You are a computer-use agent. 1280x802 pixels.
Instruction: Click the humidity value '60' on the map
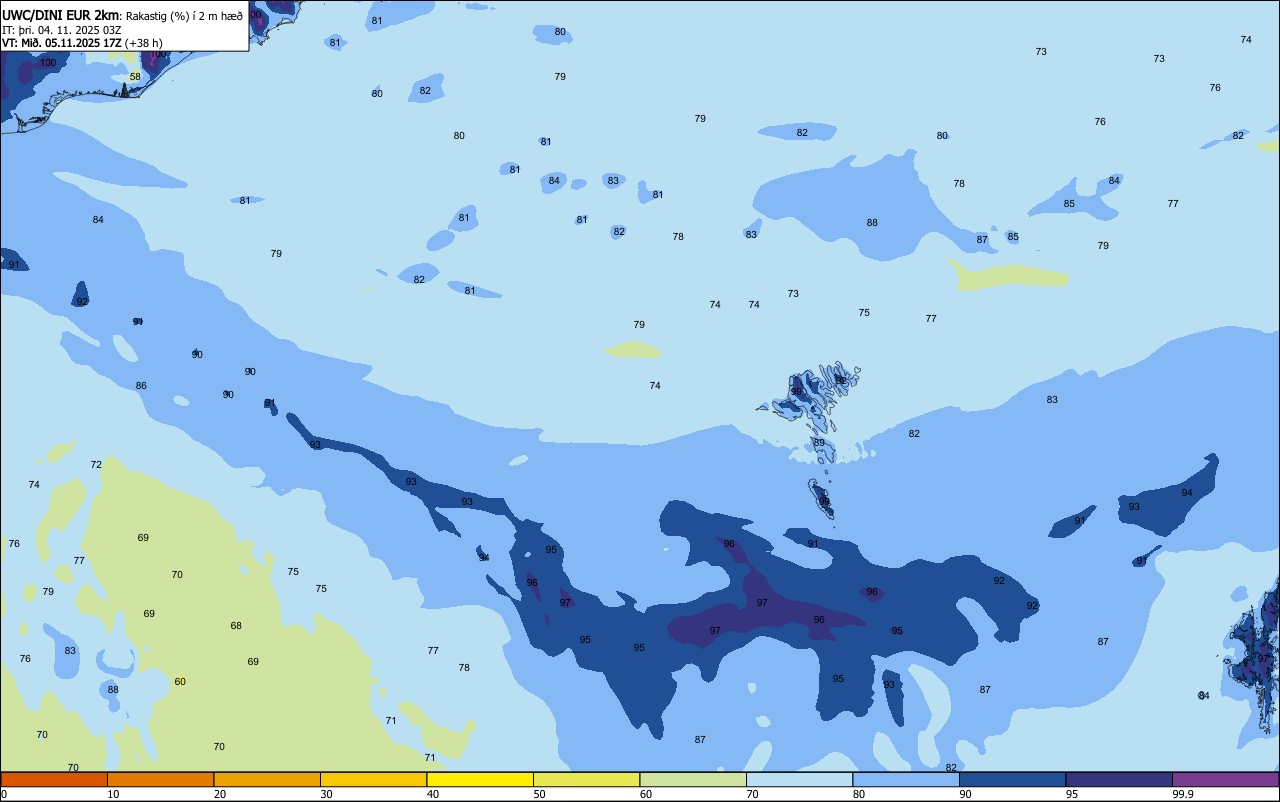click(x=180, y=682)
